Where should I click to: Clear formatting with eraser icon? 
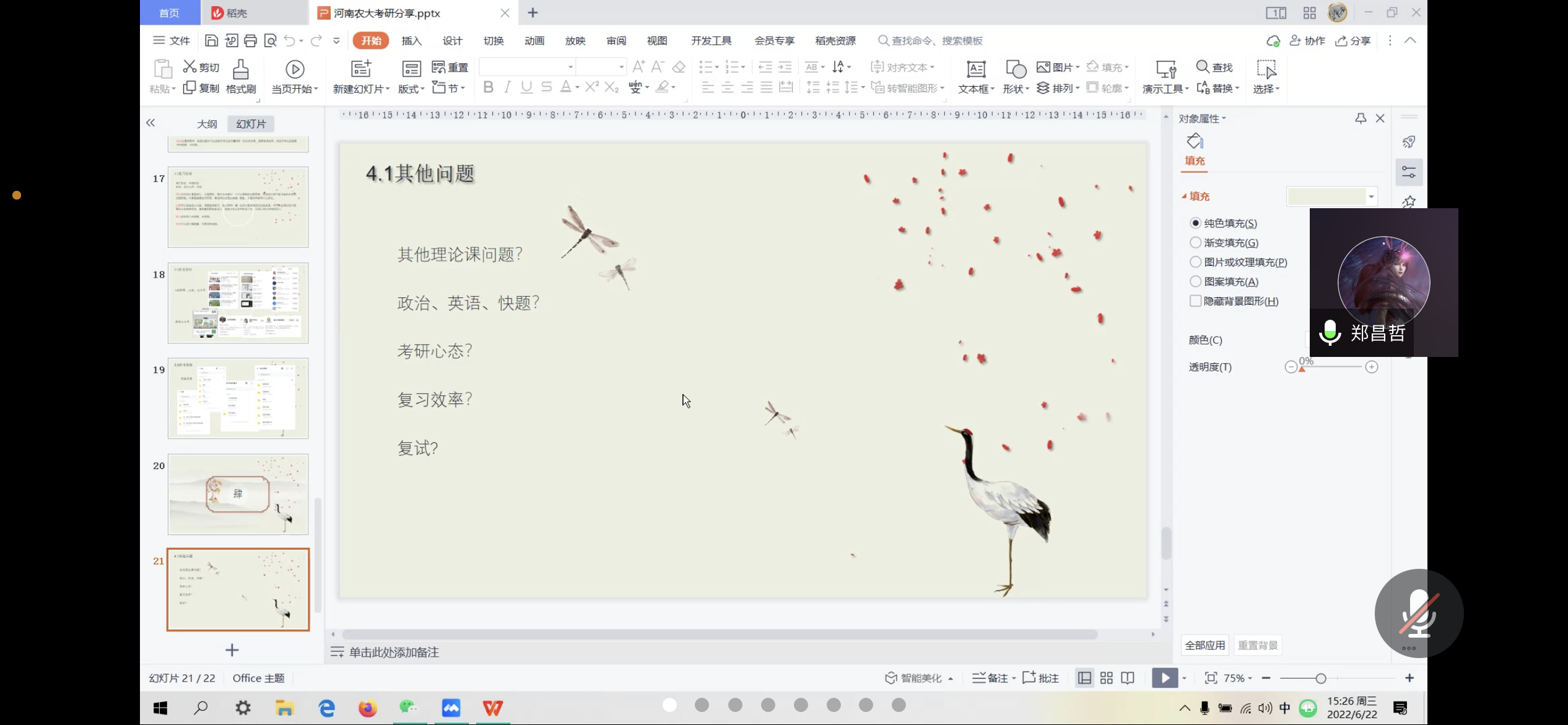point(679,67)
